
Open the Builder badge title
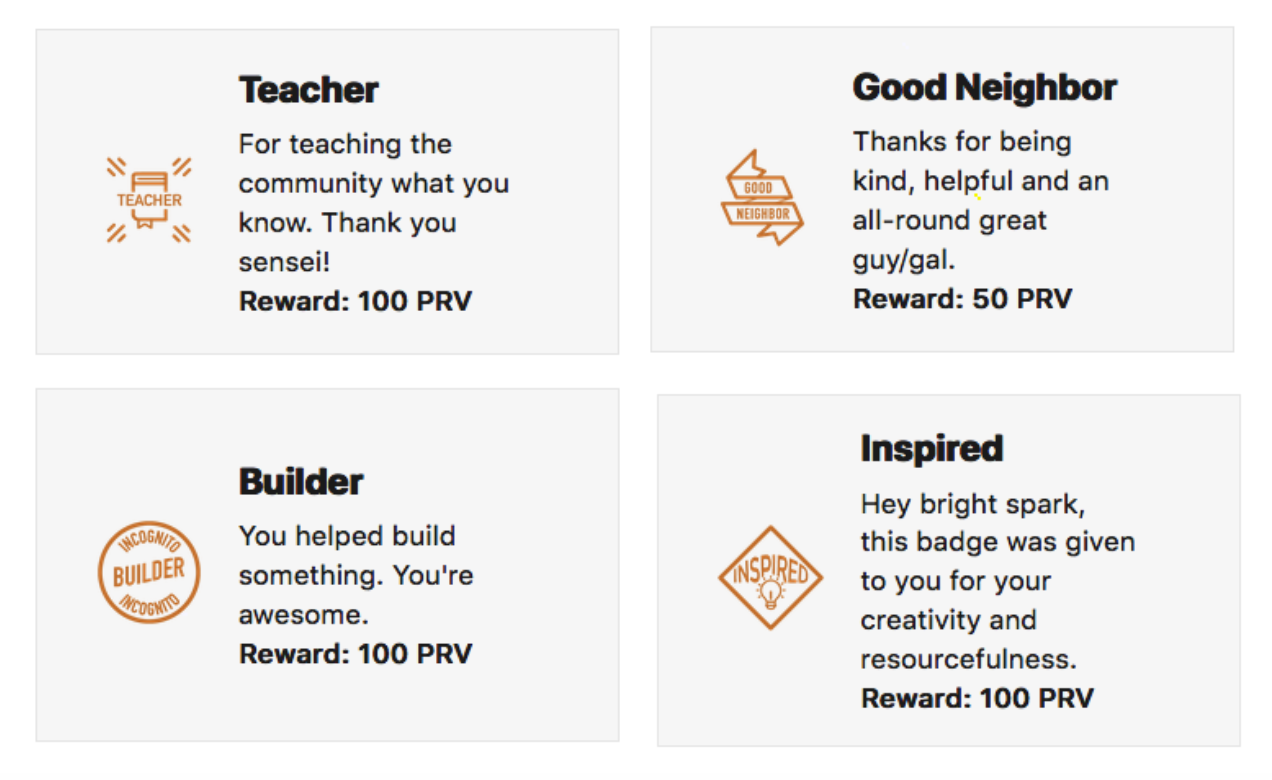coord(301,482)
